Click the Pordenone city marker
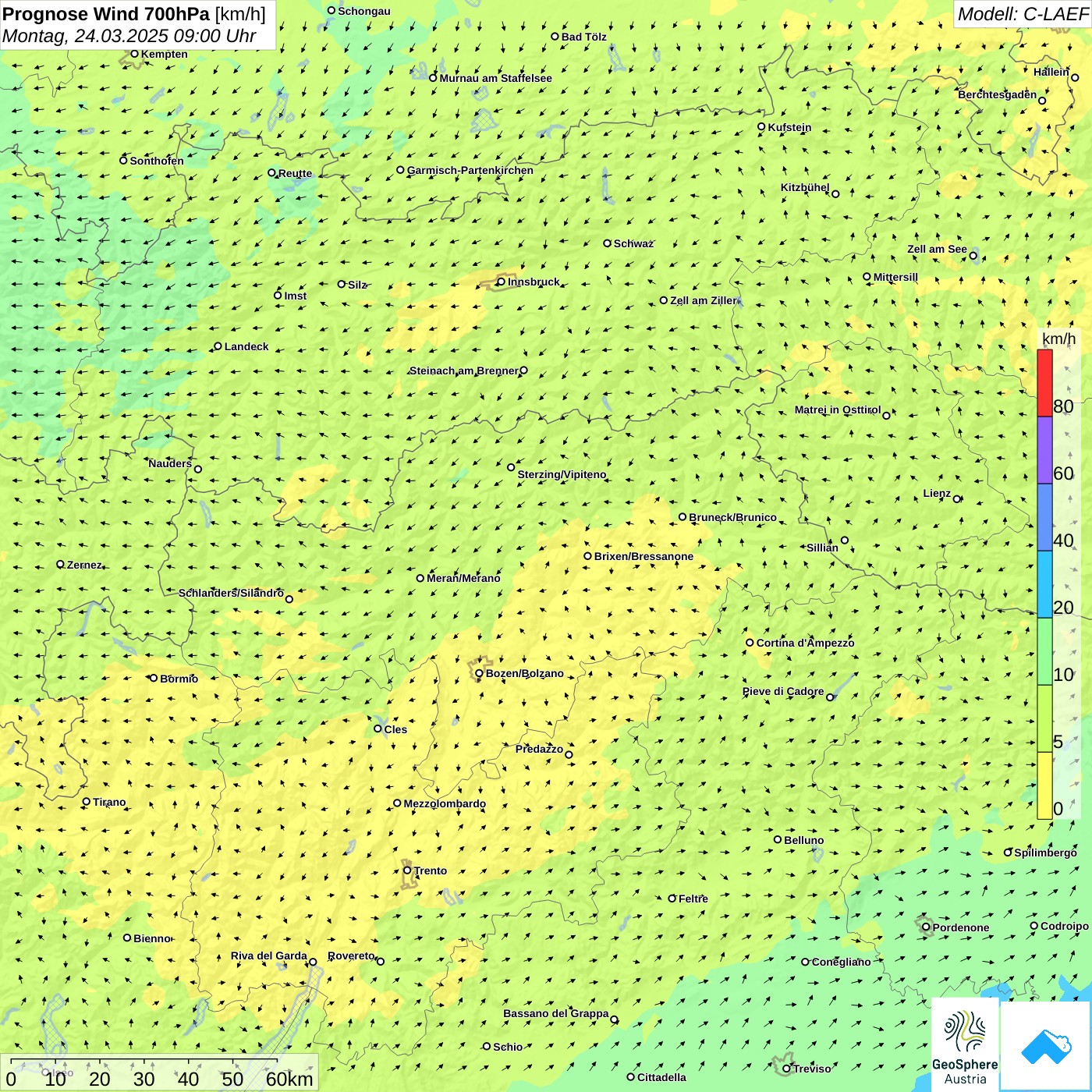 [x=926, y=927]
